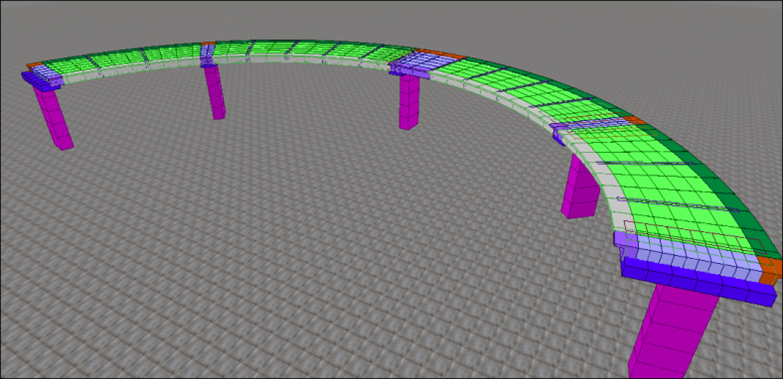Click the lavender deck section at left abutment
The height and width of the screenshot is (379, 783).
pyautogui.click(x=47, y=75)
